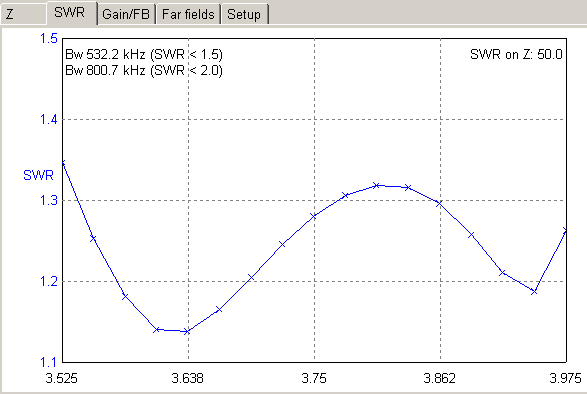Go to the Far fields tab
This screenshot has height=394, width=587.
pyautogui.click(x=188, y=14)
